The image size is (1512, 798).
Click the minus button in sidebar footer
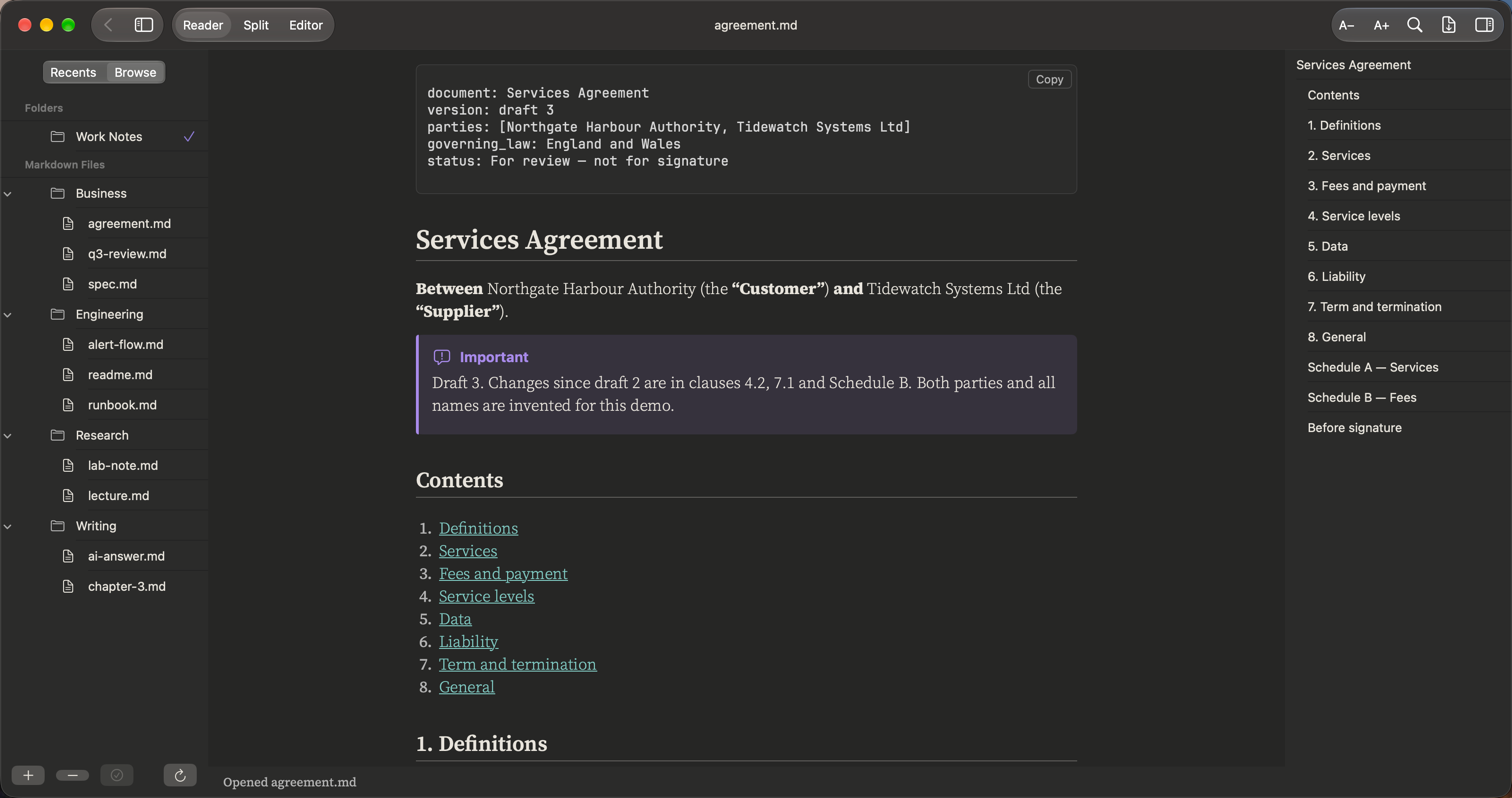pyautogui.click(x=72, y=775)
